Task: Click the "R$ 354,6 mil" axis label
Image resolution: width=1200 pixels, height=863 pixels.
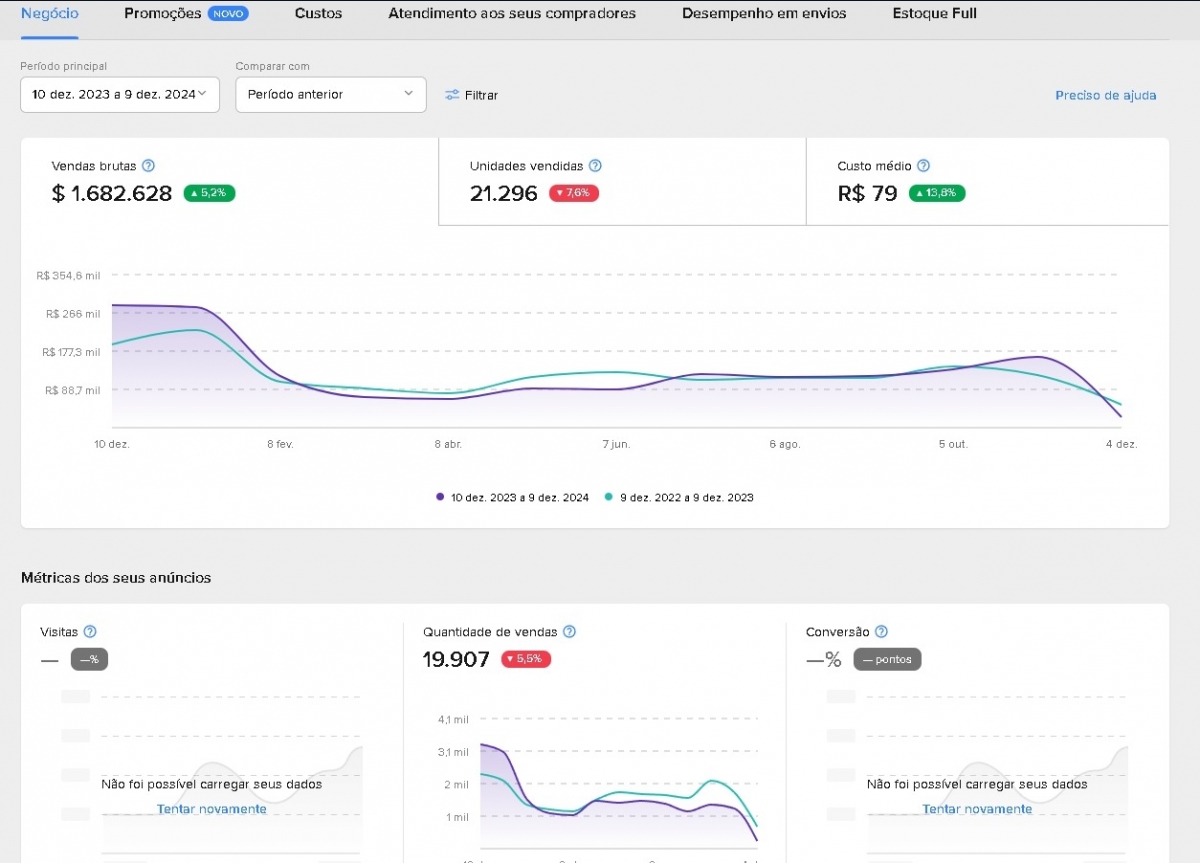Action: (68, 275)
